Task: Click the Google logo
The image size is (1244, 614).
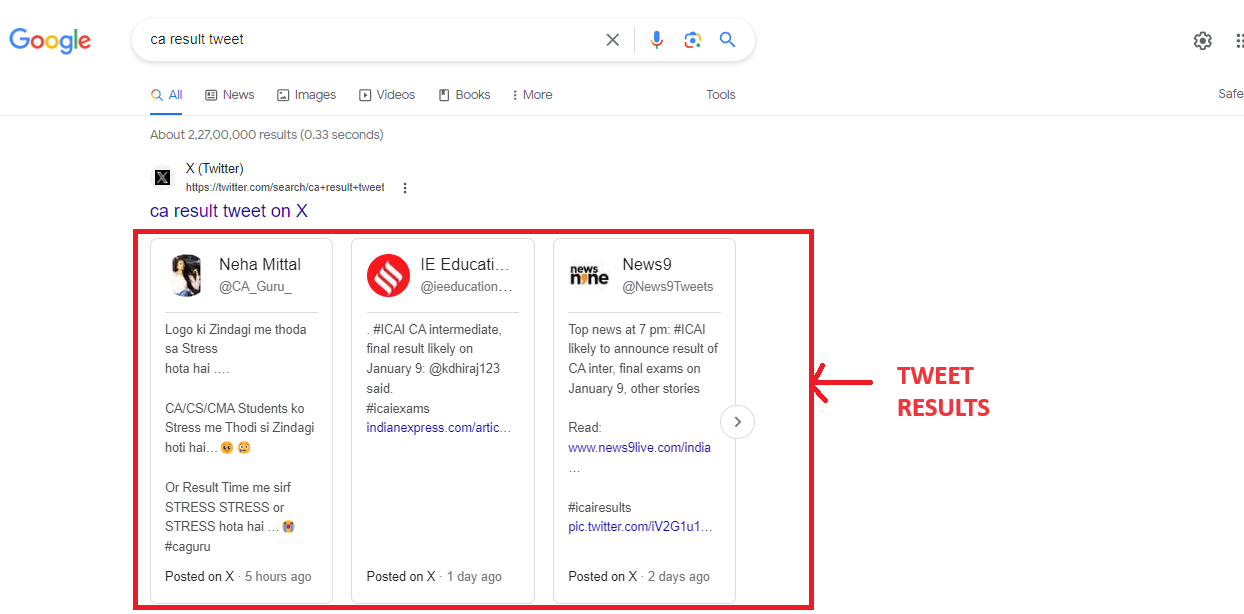Action: pyautogui.click(x=50, y=40)
